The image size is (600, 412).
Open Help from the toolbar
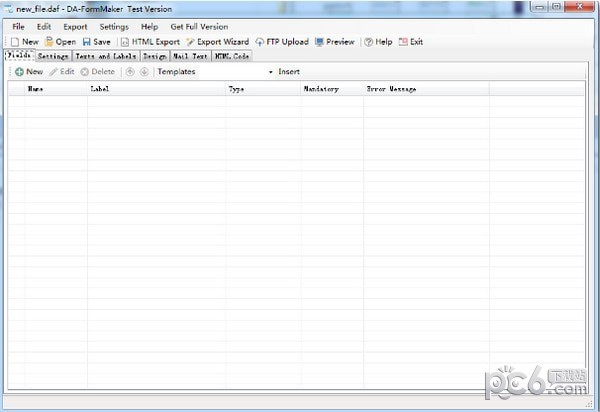point(369,42)
